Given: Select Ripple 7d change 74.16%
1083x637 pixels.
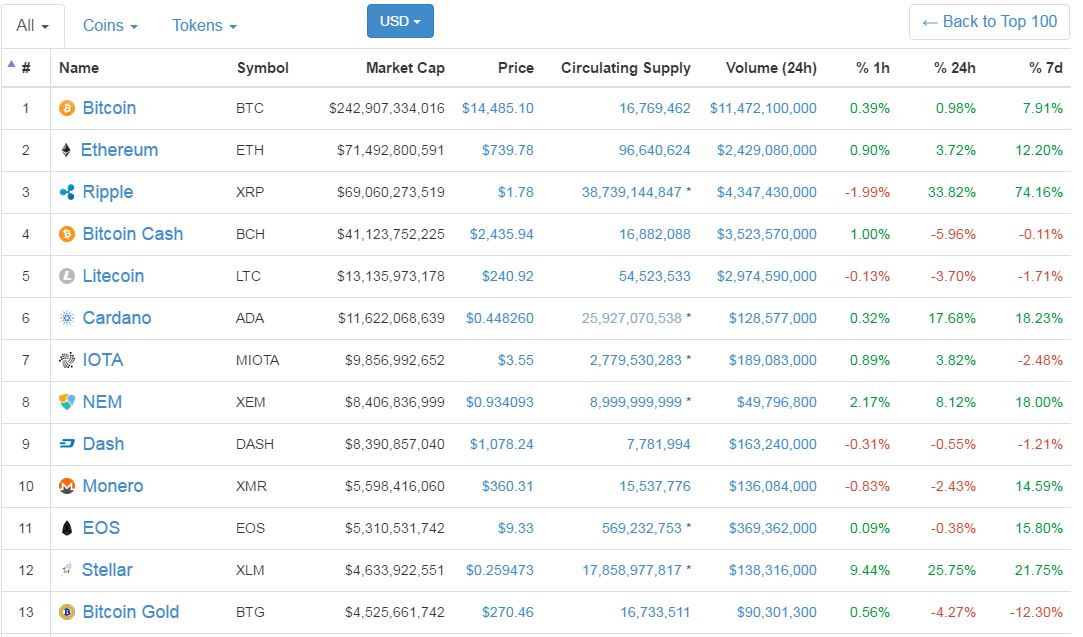Looking at the screenshot, I should (x=1039, y=193).
